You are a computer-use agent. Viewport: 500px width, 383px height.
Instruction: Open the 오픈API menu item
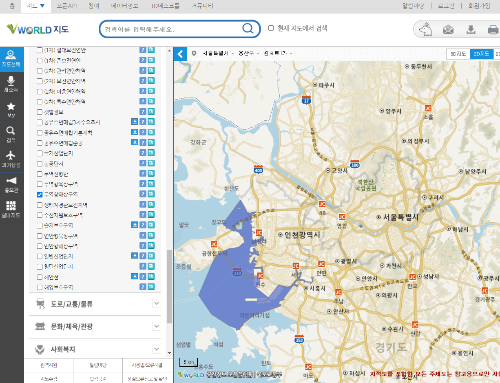[67, 6]
